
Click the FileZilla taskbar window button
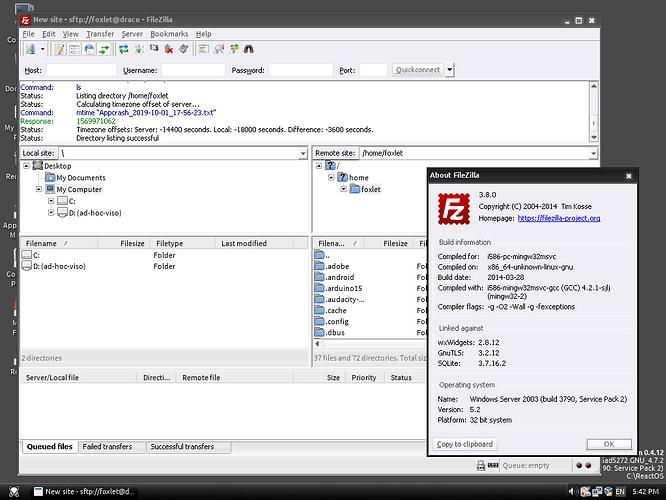point(85,492)
